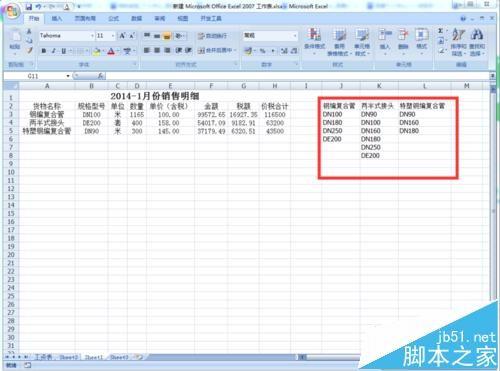Align cell text left
This screenshot has height=371, width=500.
[x=147, y=50]
